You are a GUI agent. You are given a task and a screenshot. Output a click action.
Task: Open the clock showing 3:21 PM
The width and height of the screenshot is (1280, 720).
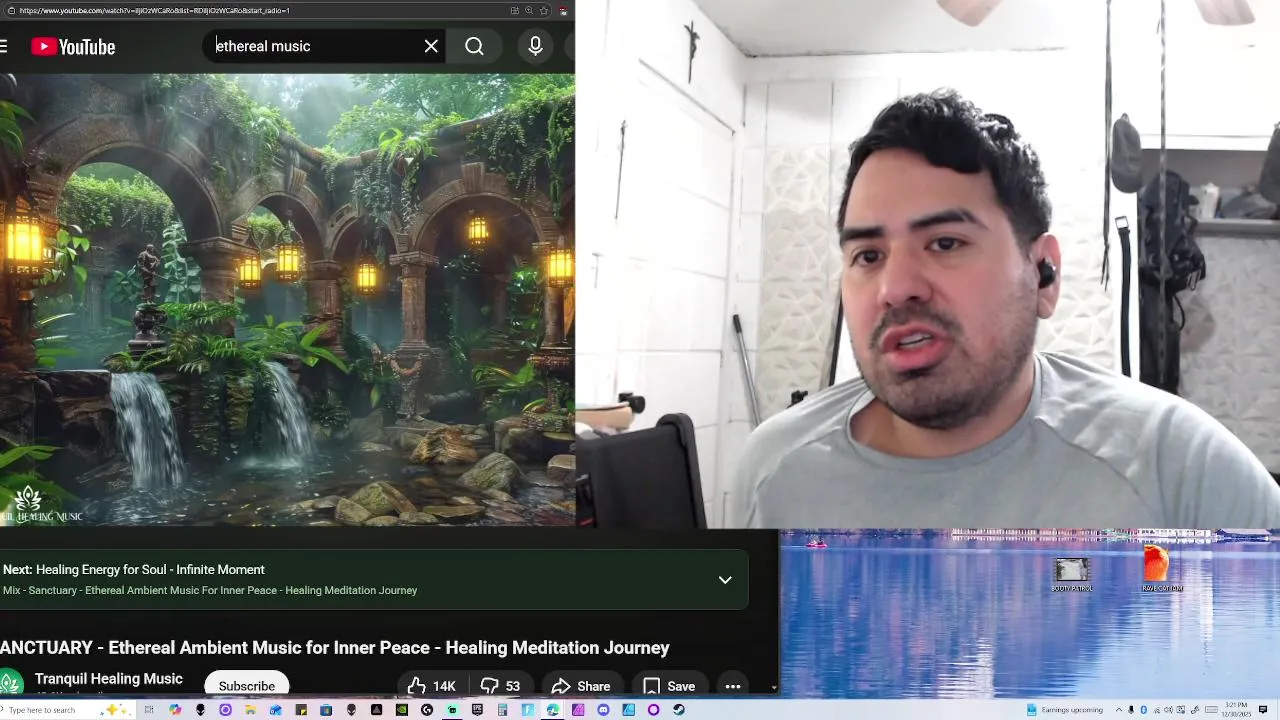[1236, 710]
